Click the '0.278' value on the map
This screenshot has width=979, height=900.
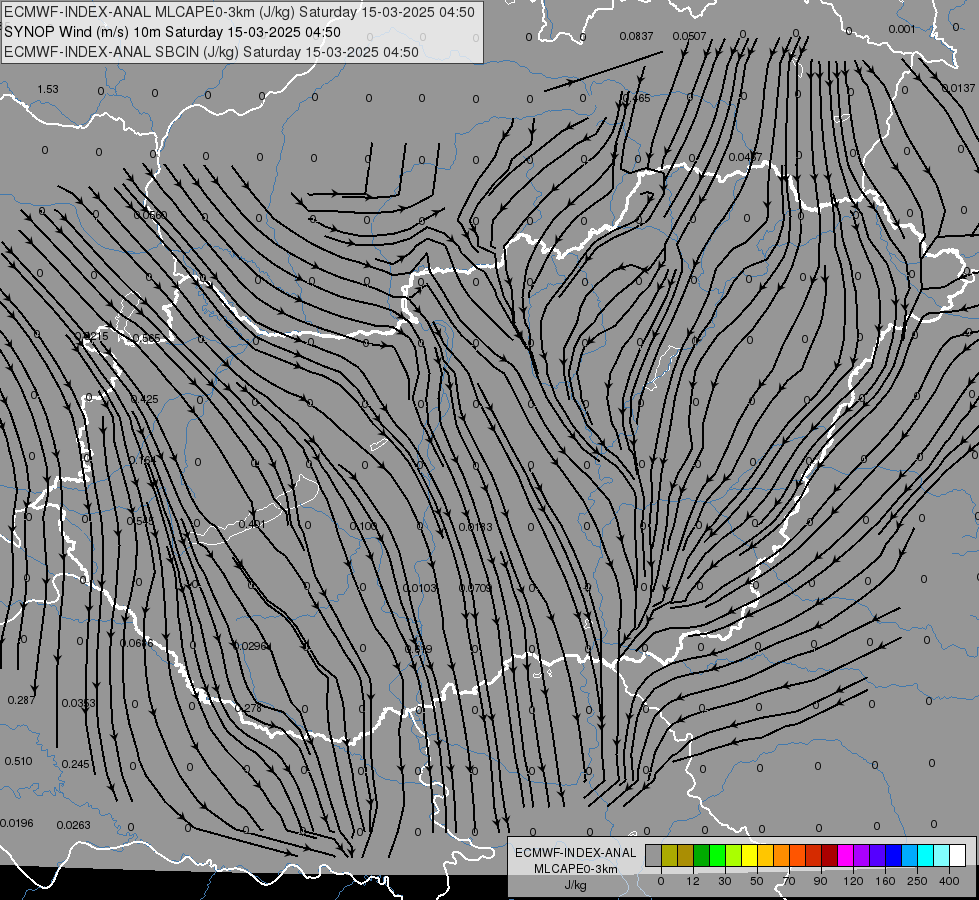click(248, 708)
